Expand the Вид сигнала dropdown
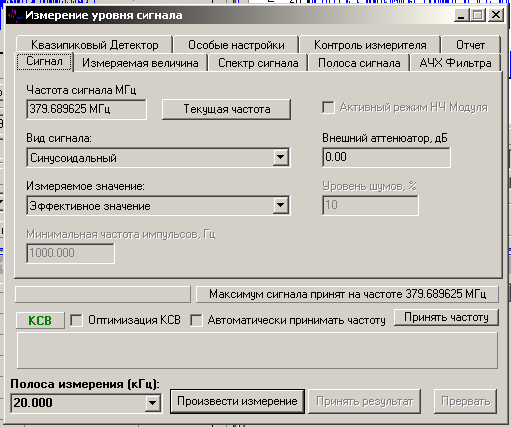The image size is (511, 427). 280,157
